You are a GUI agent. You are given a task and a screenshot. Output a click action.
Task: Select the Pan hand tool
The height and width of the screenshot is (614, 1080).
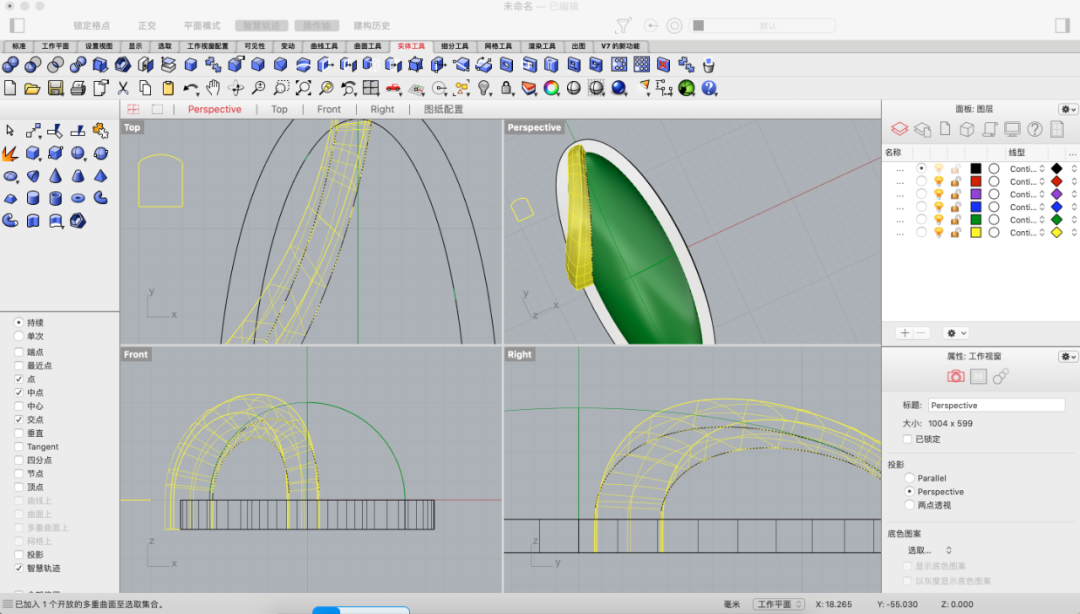[213, 88]
